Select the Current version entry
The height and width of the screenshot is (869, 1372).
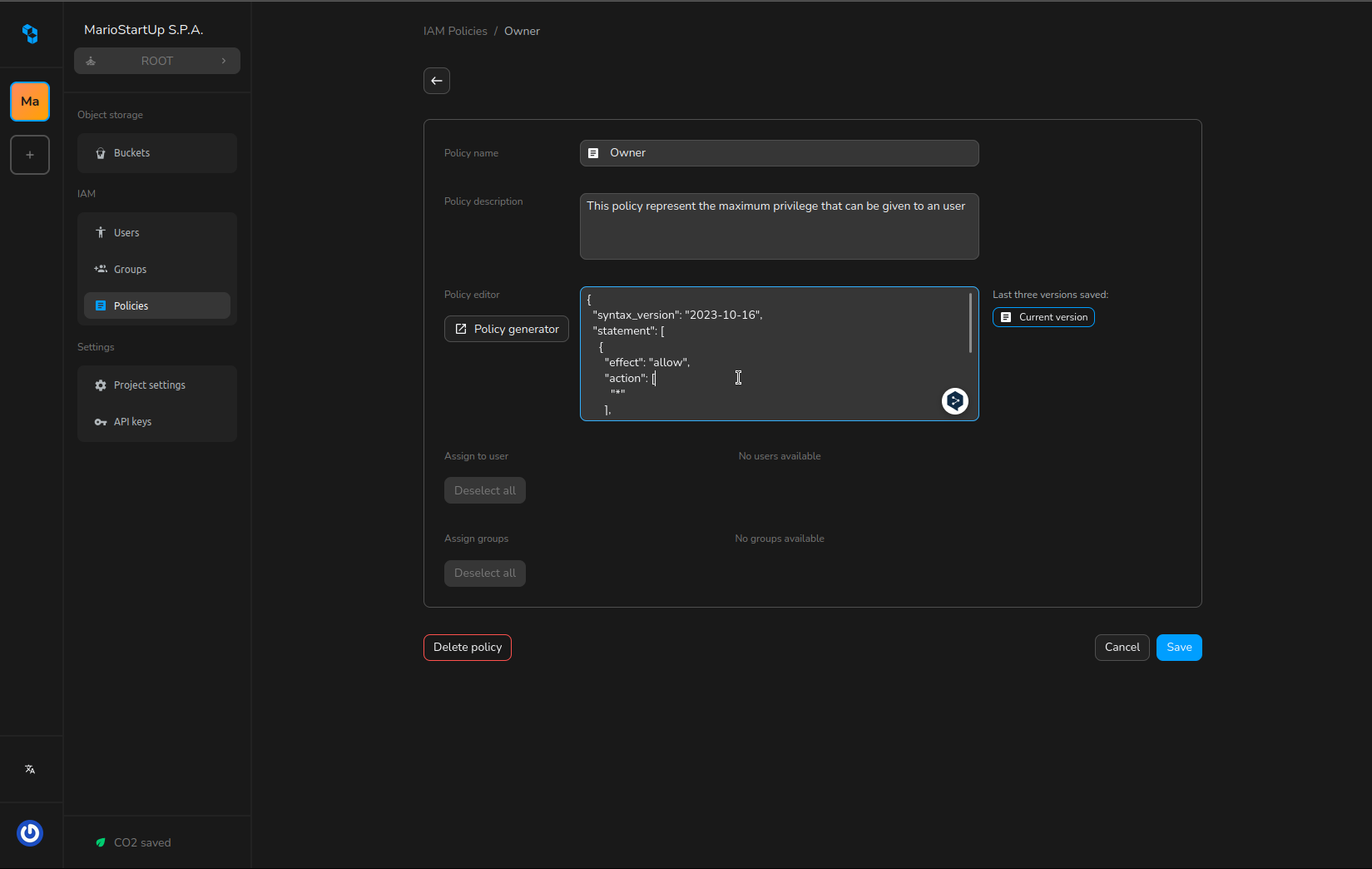tap(1043, 317)
